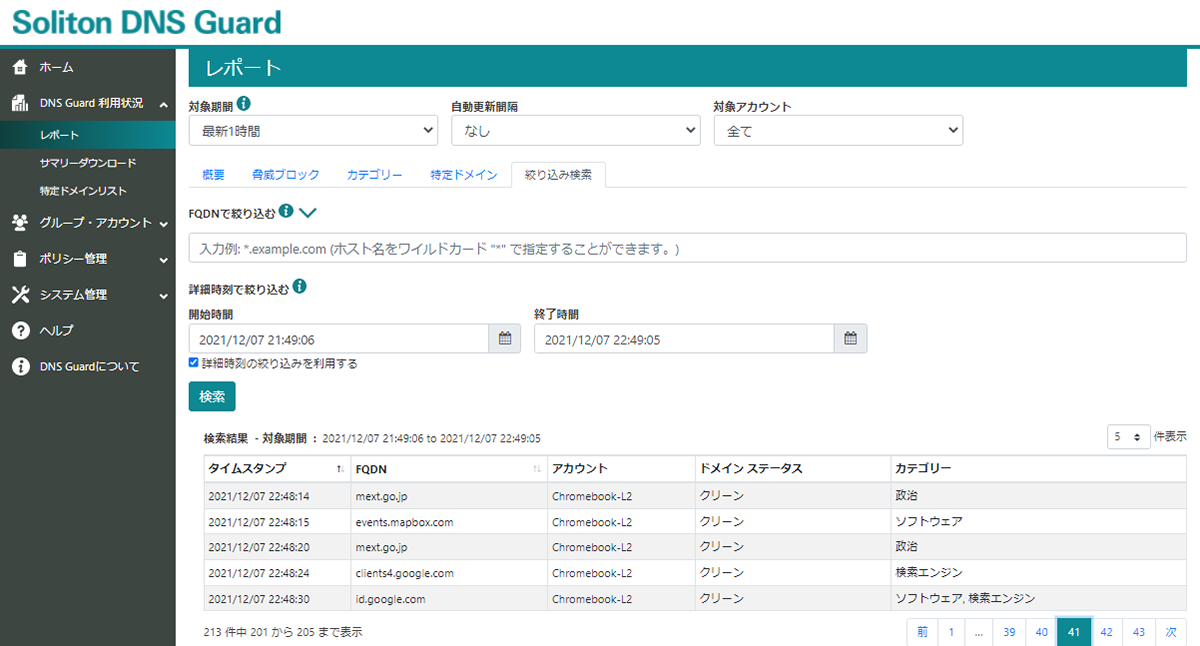Toggle 詳細時刻の絞り込みを利用する checkbox
The height and width of the screenshot is (646, 1200).
(194, 363)
